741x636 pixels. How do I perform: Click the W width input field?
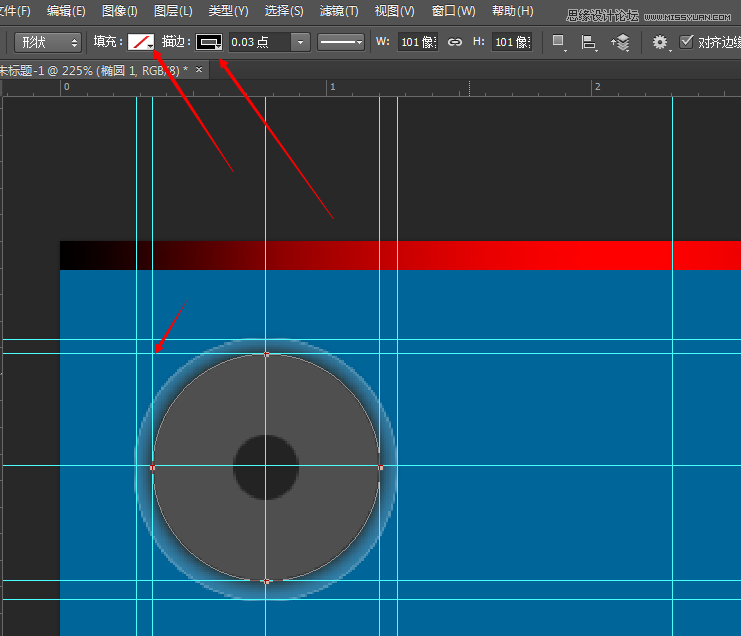click(418, 42)
